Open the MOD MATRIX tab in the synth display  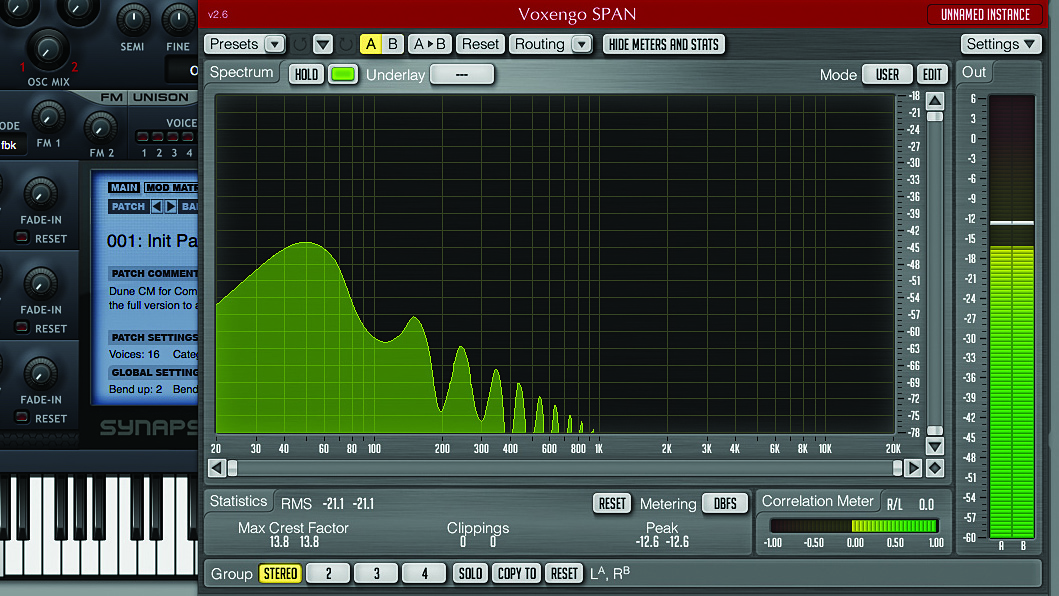[x=171, y=187]
